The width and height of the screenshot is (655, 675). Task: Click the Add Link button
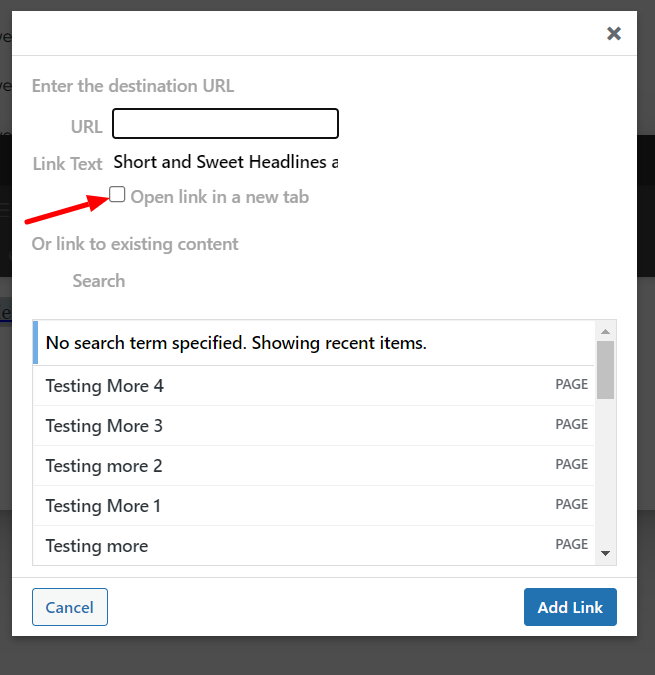570,607
